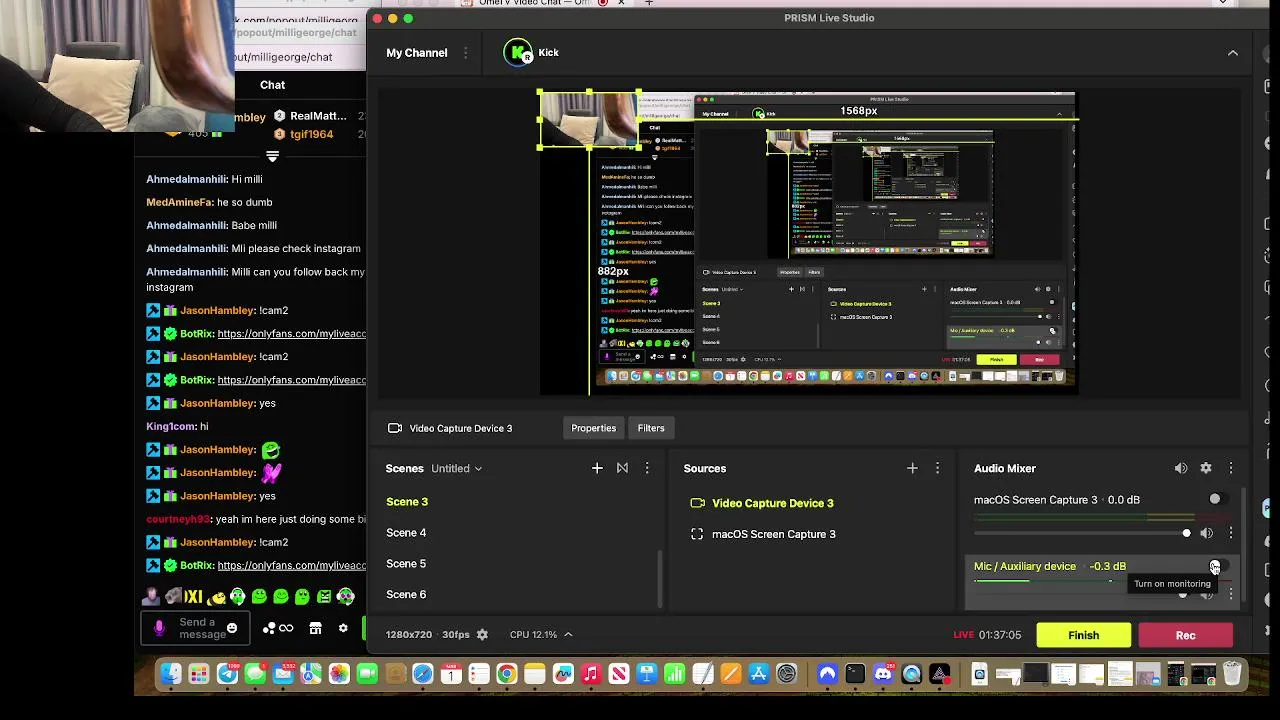Click the Scenes list scrollbar
1280x720 pixels.
(x=660, y=578)
